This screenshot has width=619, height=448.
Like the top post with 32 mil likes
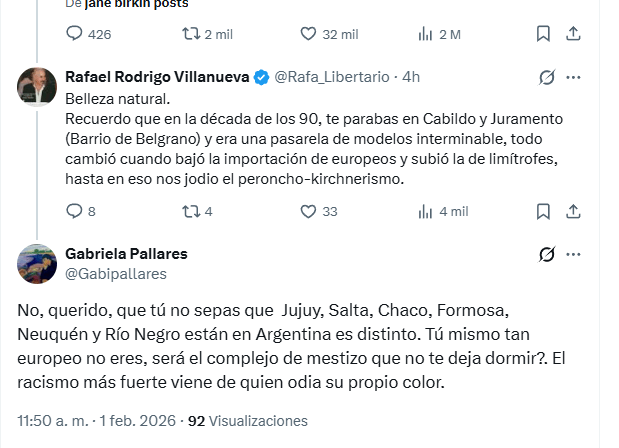coord(308,34)
